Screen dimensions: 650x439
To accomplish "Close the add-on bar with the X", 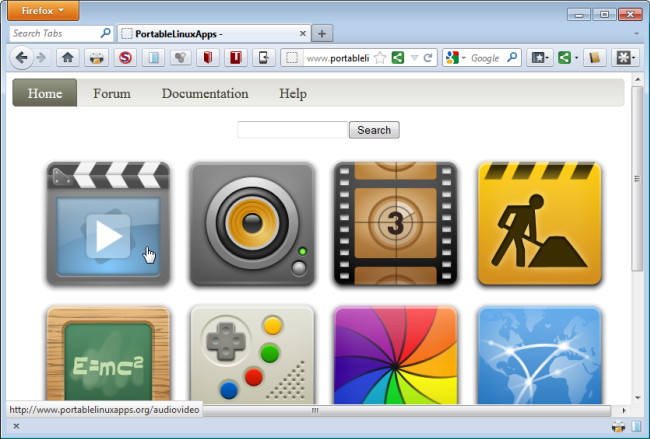I will pos(16,426).
